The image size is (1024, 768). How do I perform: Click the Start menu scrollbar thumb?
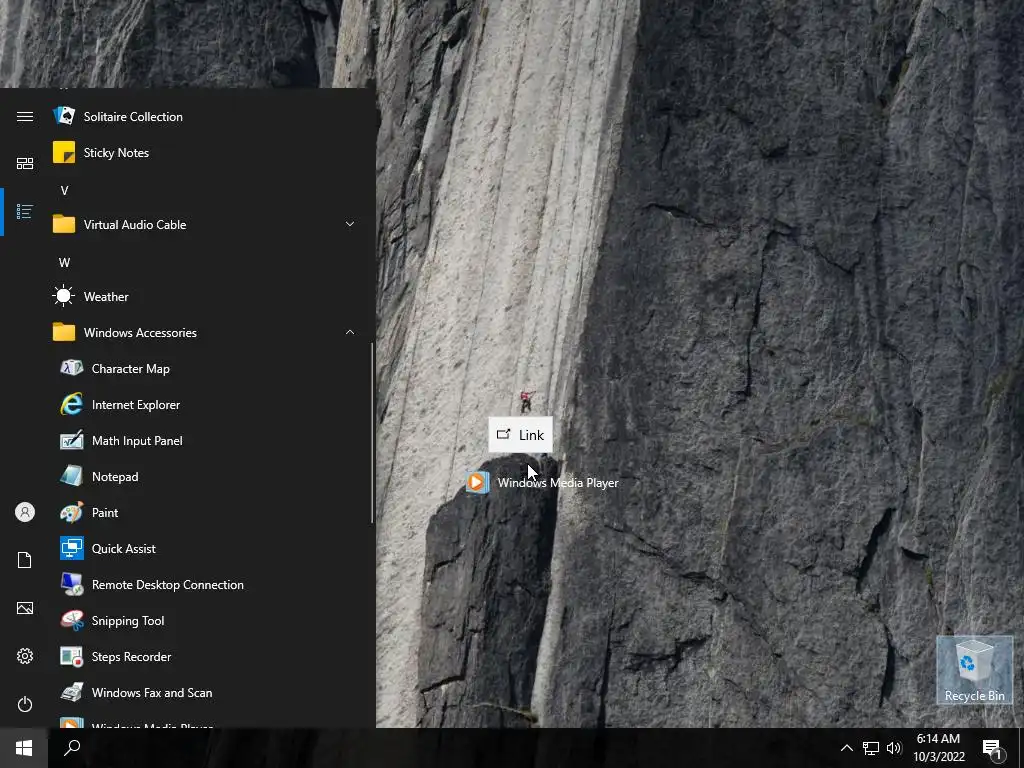[372, 432]
